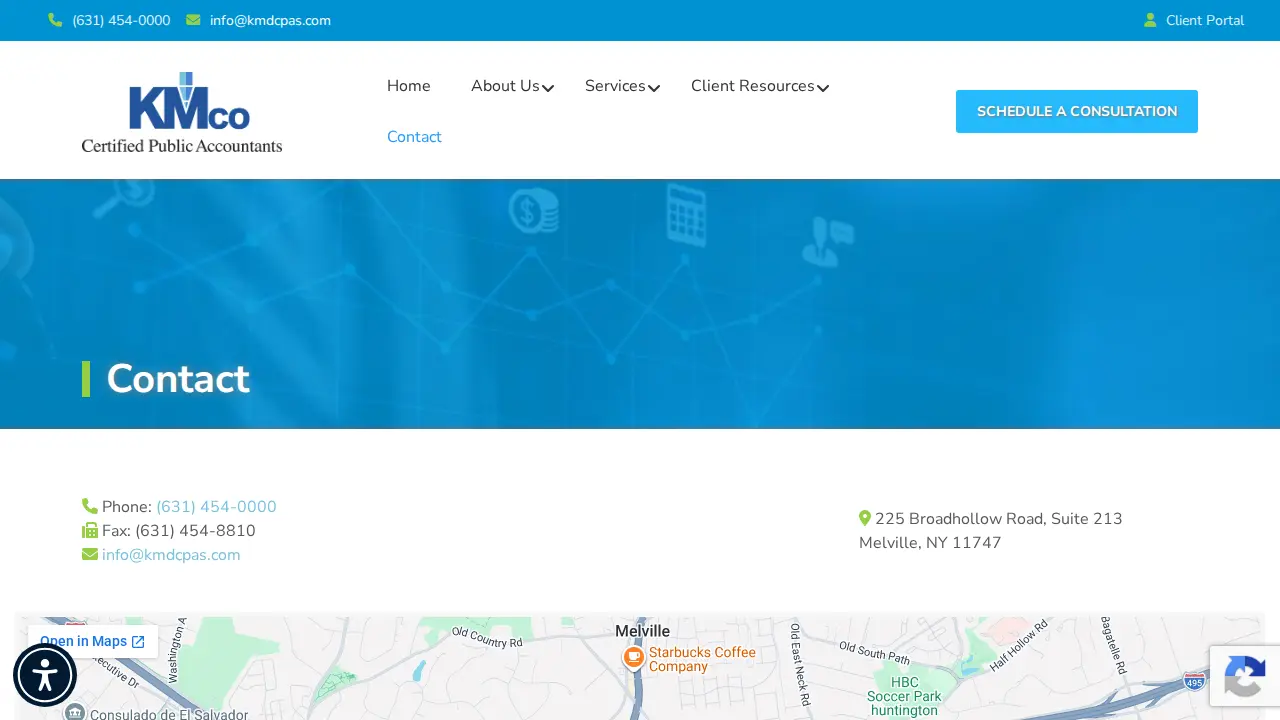Click Schedule a Consultation button
1280x720 pixels.
(x=1077, y=111)
